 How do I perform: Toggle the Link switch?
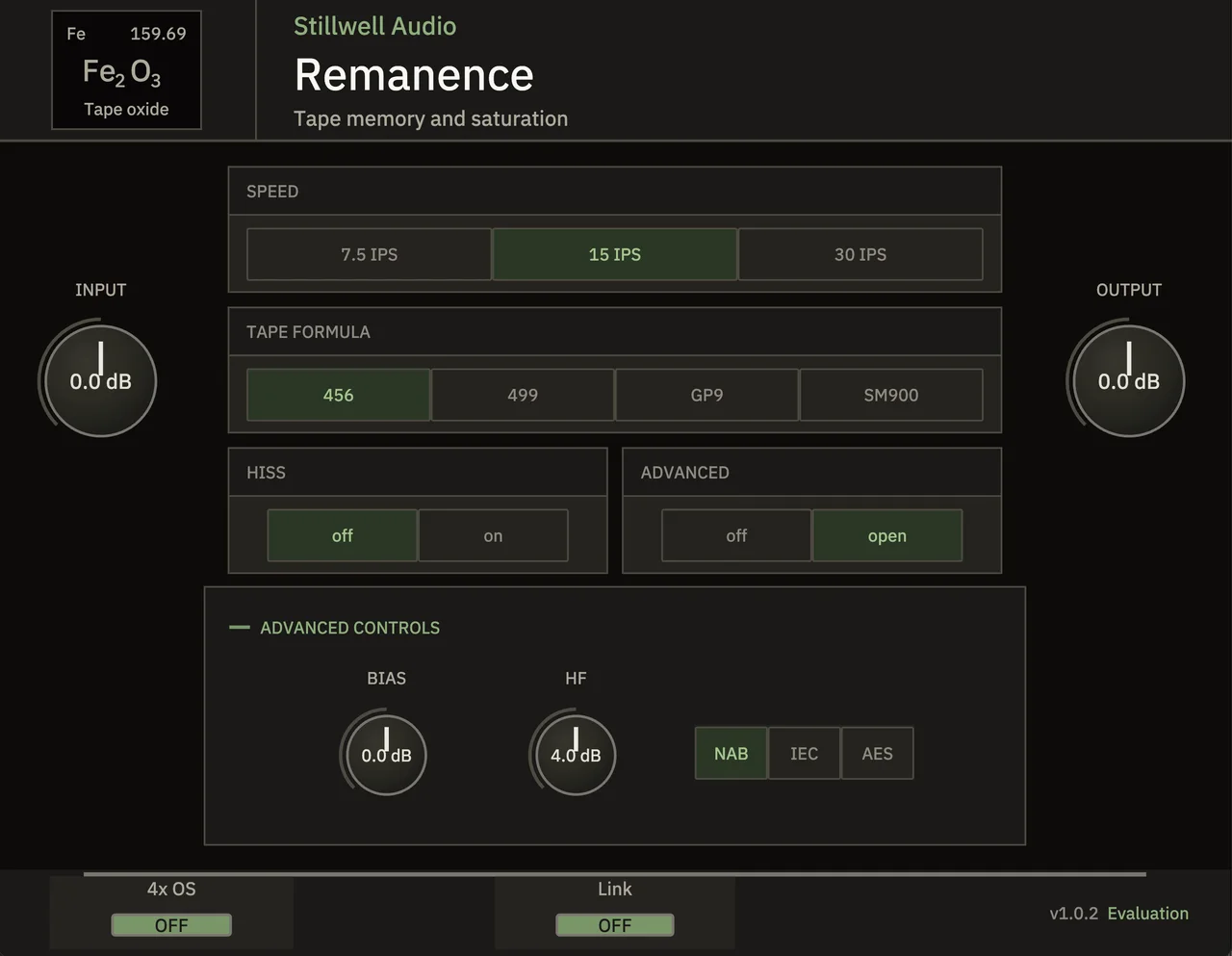point(615,925)
